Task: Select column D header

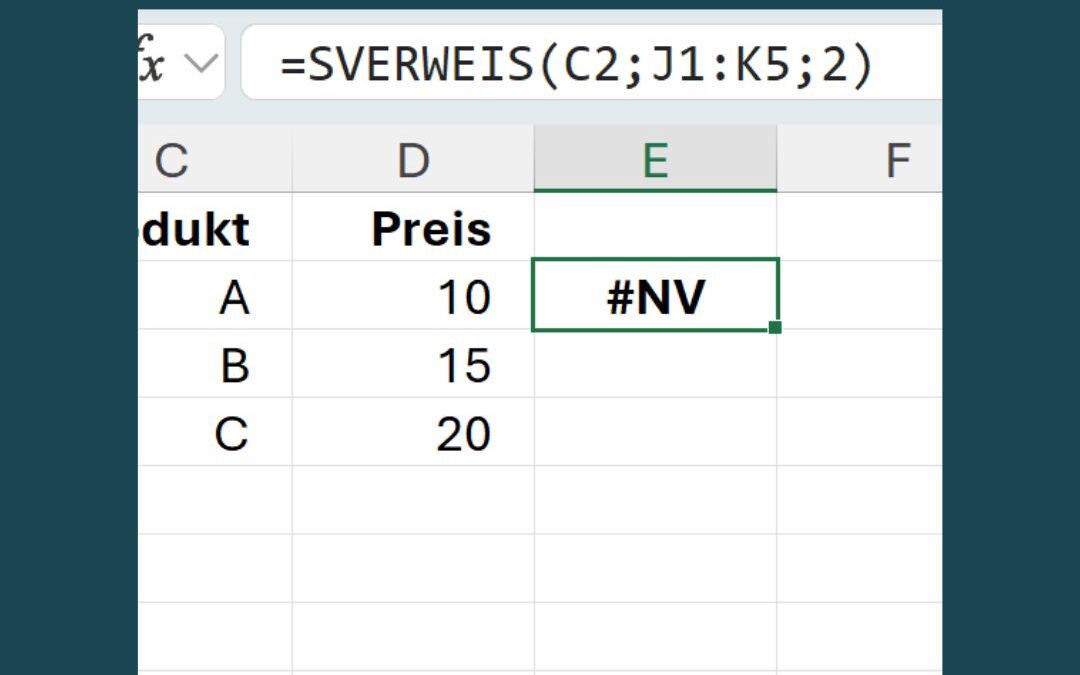Action: click(413, 159)
